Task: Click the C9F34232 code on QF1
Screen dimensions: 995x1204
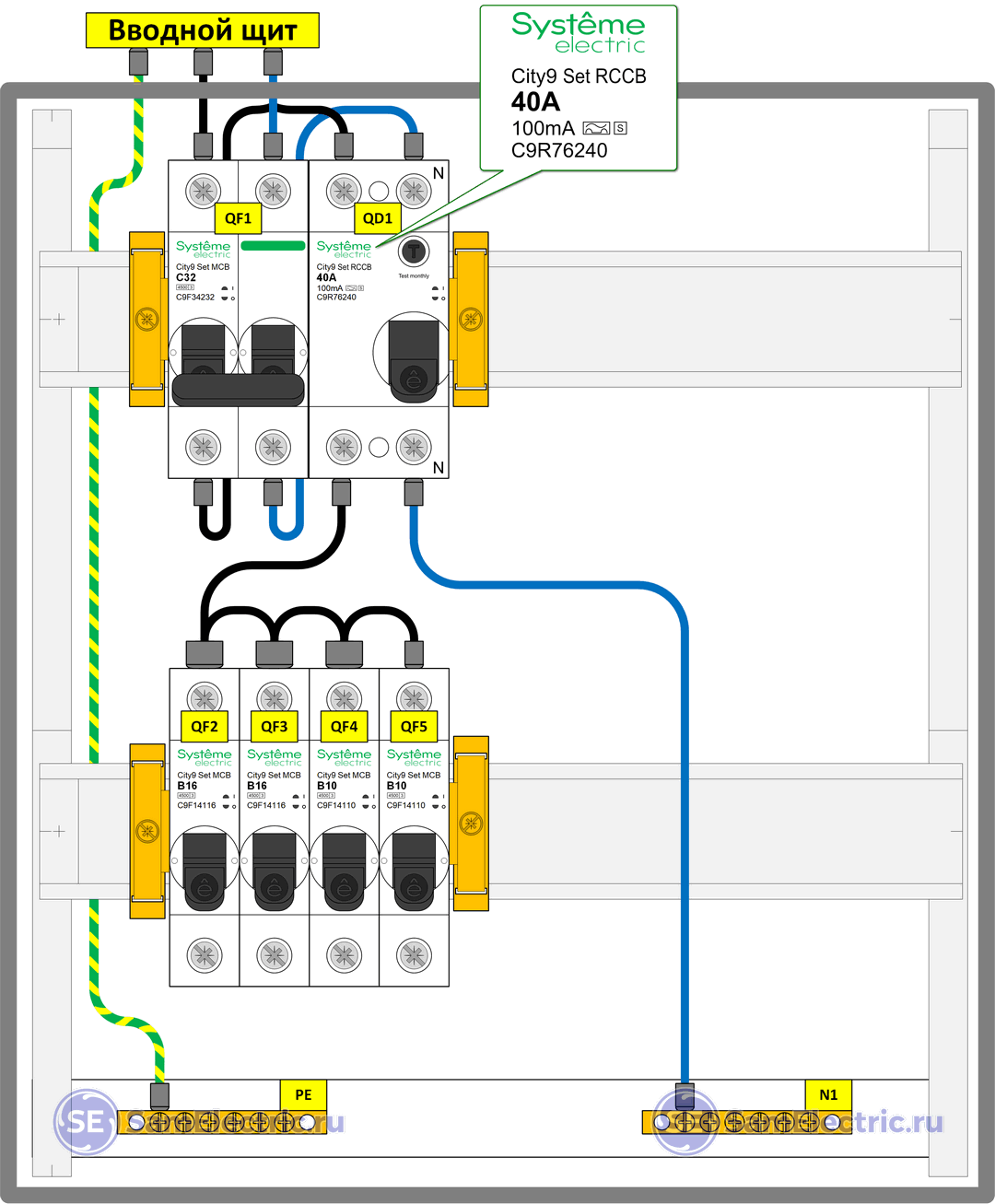Action: tap(195, 298)
